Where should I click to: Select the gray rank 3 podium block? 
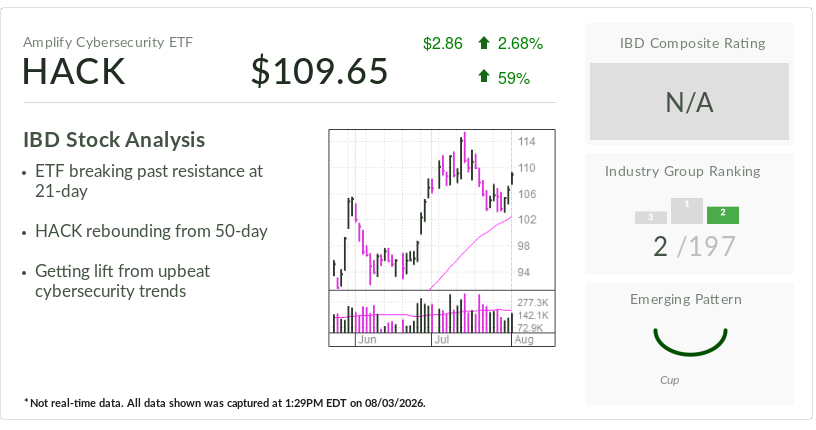coord(651,218)
